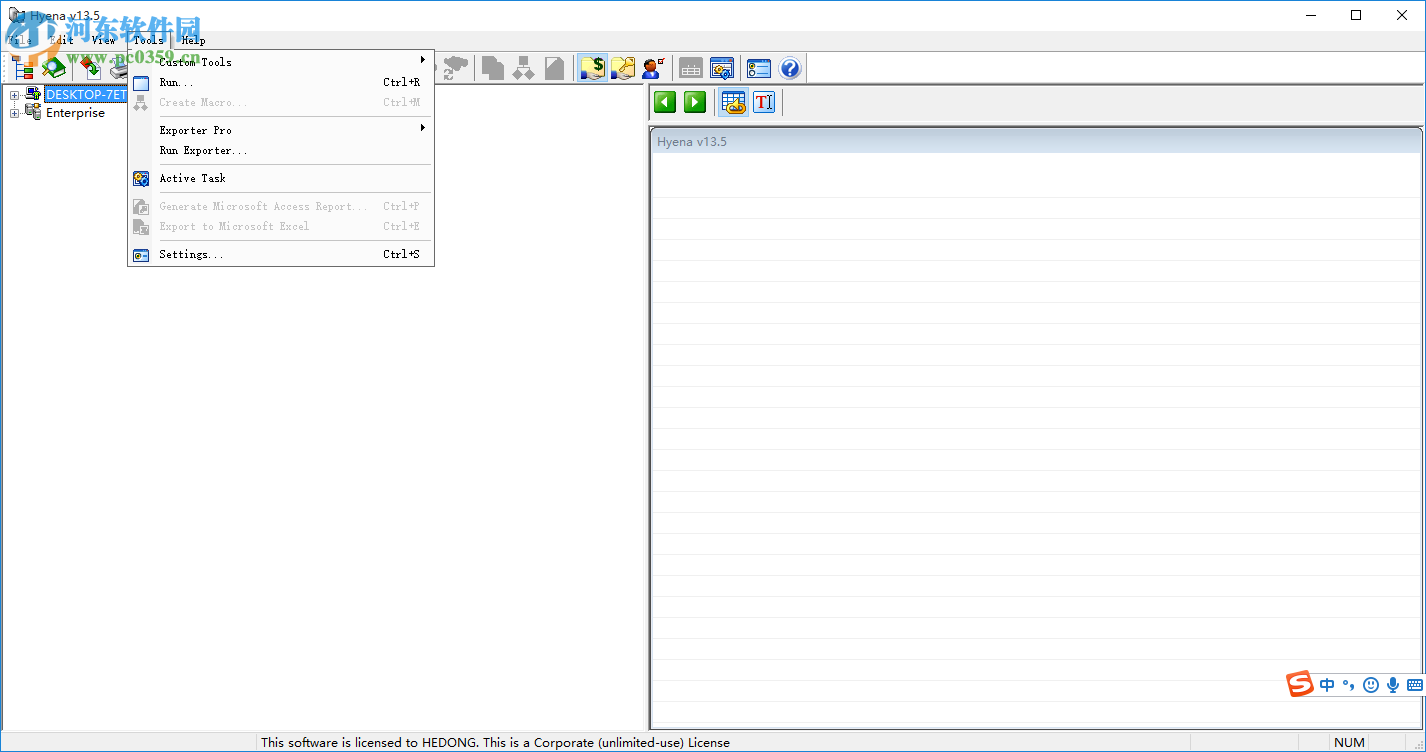Click the settings window icon on toolbar
1426x752 pixels.
[x=722, y=68]
